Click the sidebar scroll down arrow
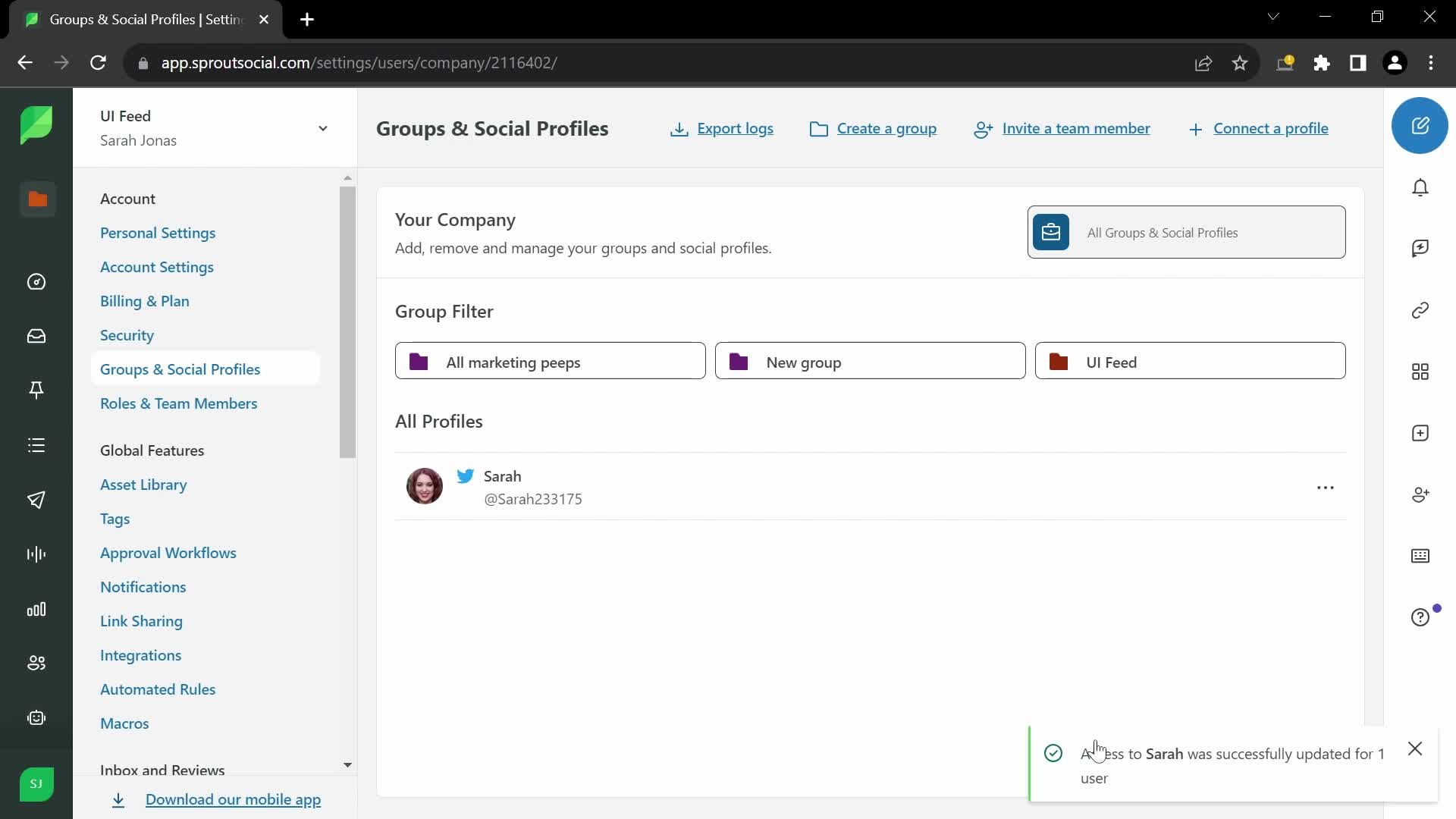 click(347, 765)
